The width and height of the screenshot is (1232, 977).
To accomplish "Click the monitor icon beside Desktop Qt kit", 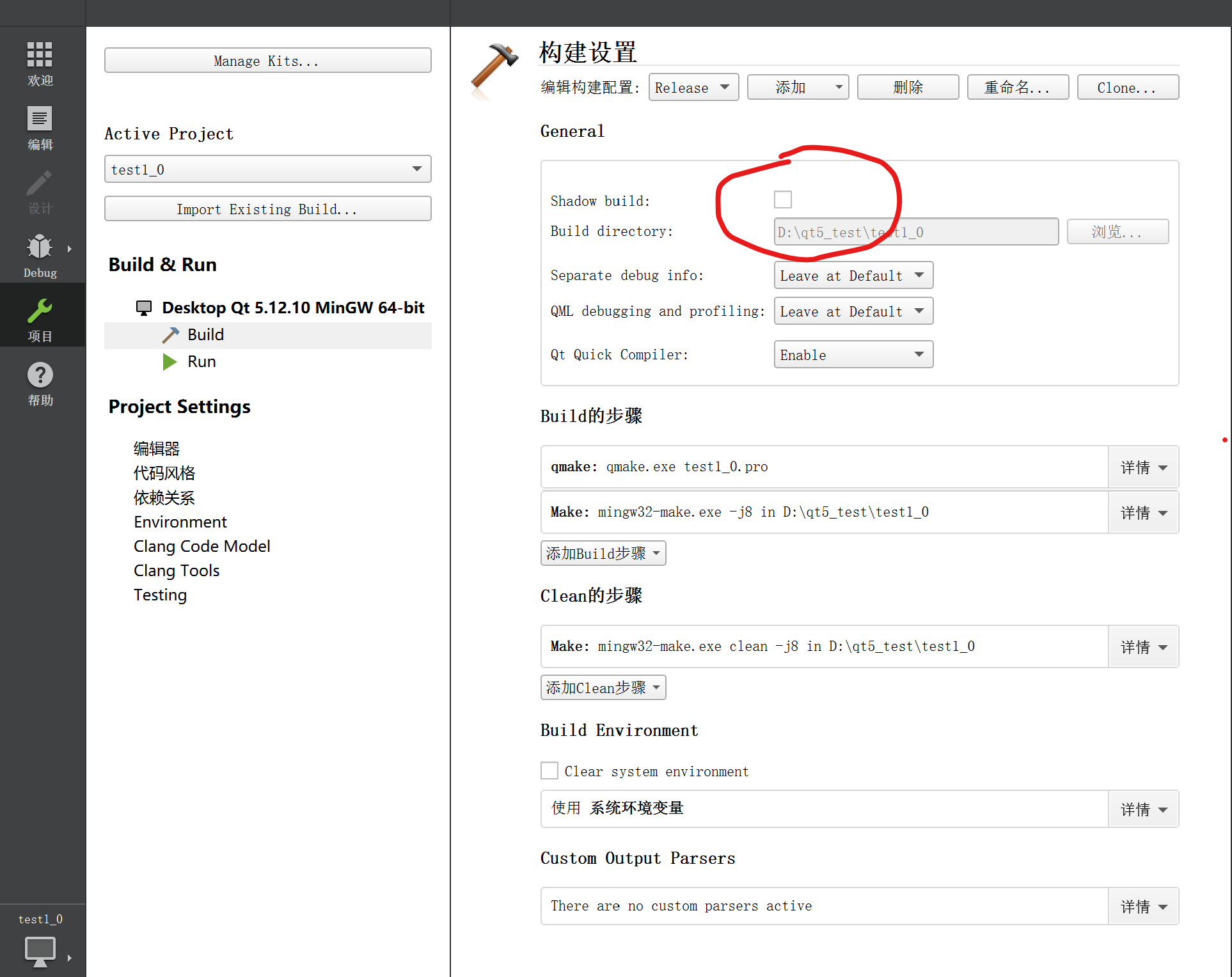I will pos(144,308).
